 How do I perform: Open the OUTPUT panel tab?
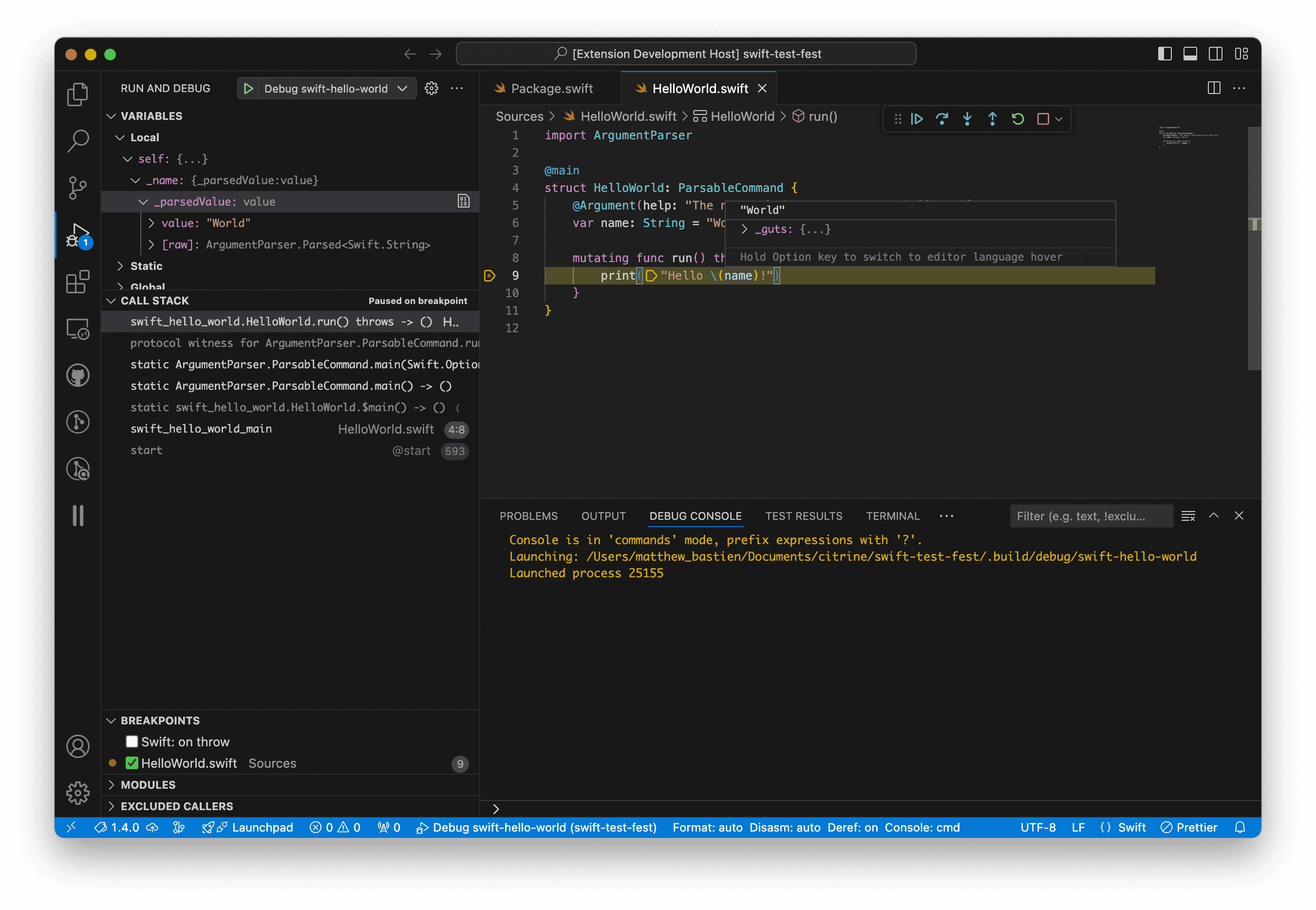click(603, 516)
